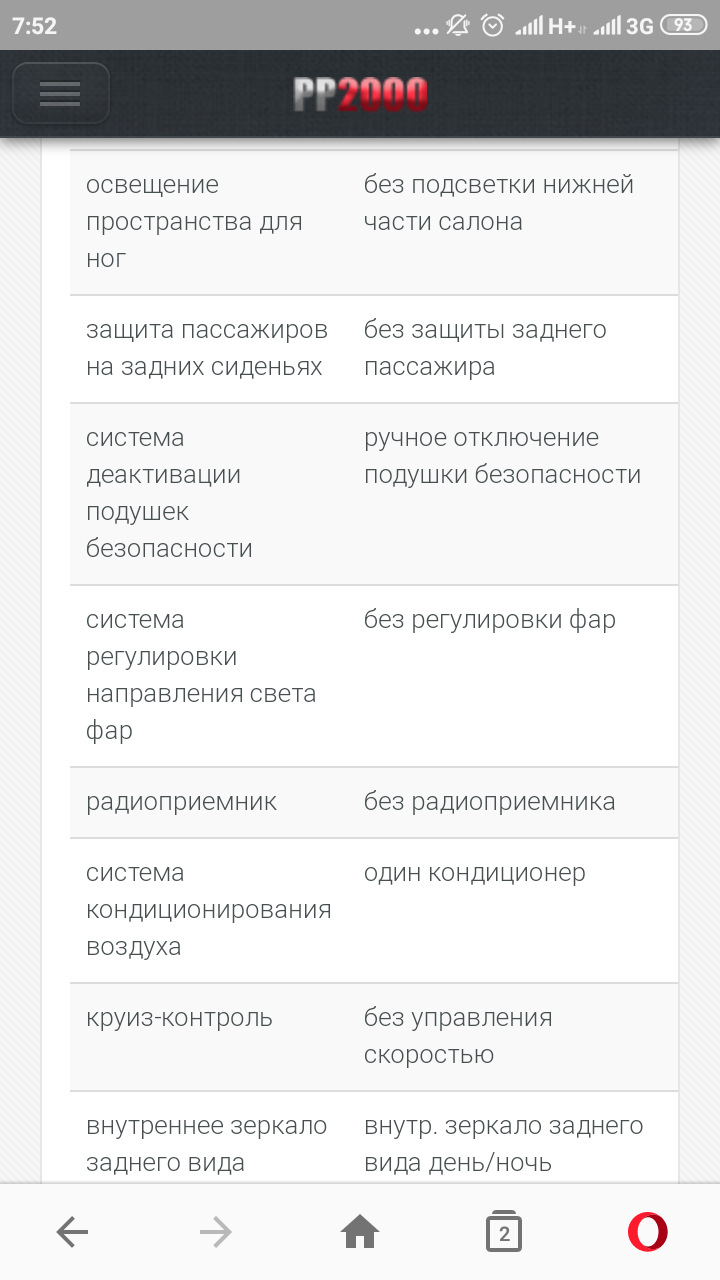Tap the PP2000 site logo

tap(360, 95)
